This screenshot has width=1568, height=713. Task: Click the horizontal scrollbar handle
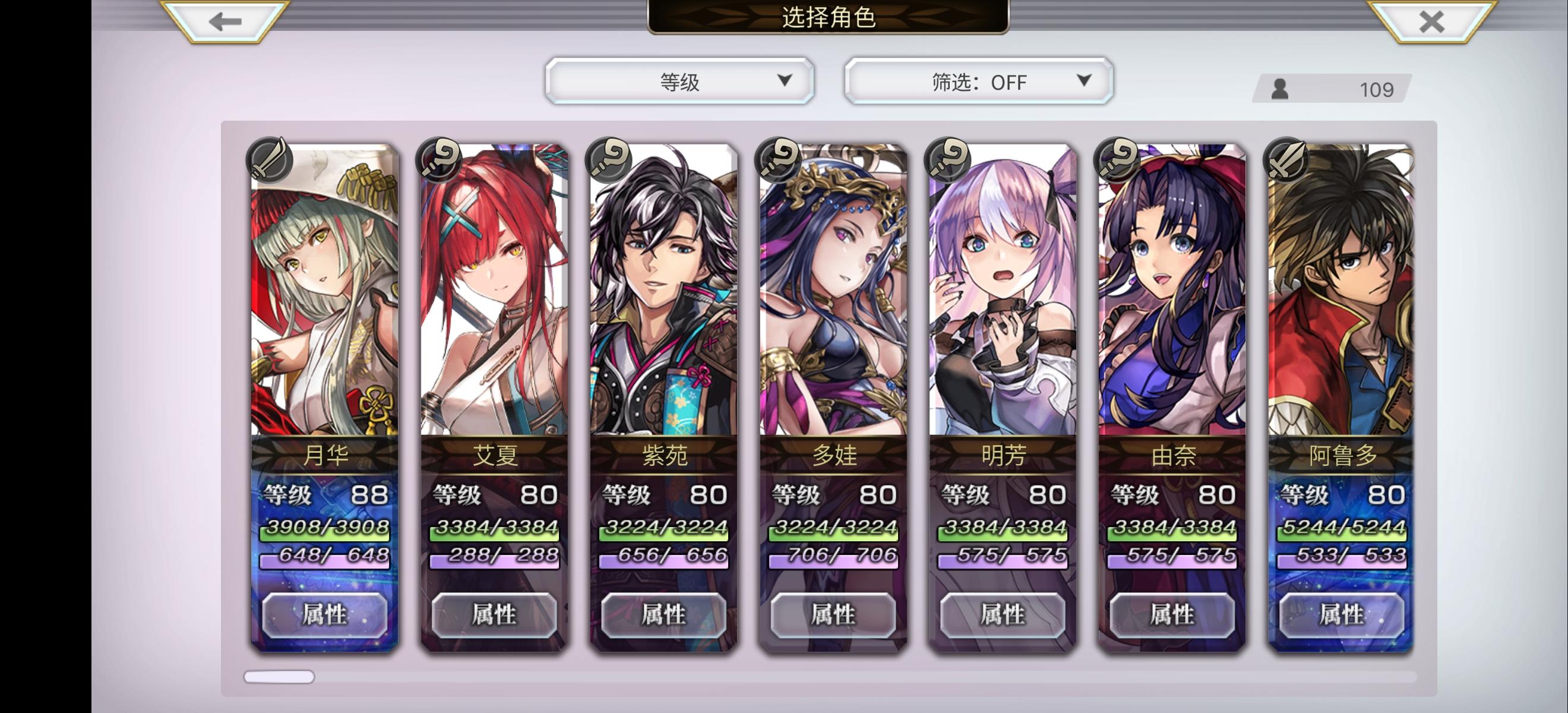[279, 677]
